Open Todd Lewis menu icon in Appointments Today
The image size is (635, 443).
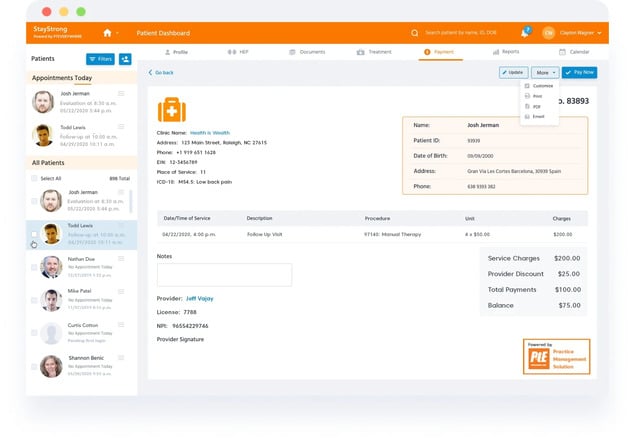coord(121,127)
